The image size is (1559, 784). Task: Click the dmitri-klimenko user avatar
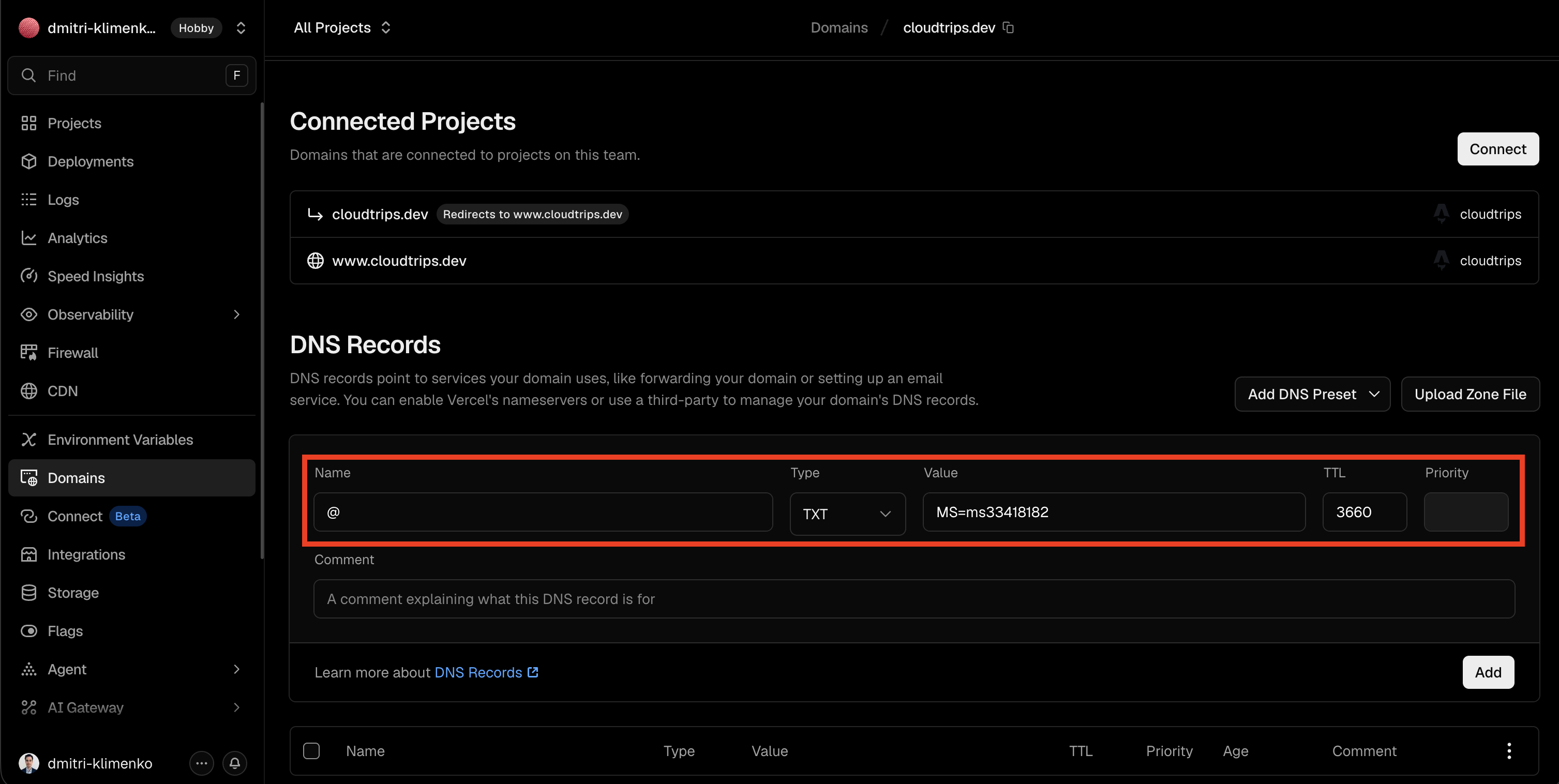point(28,763)
